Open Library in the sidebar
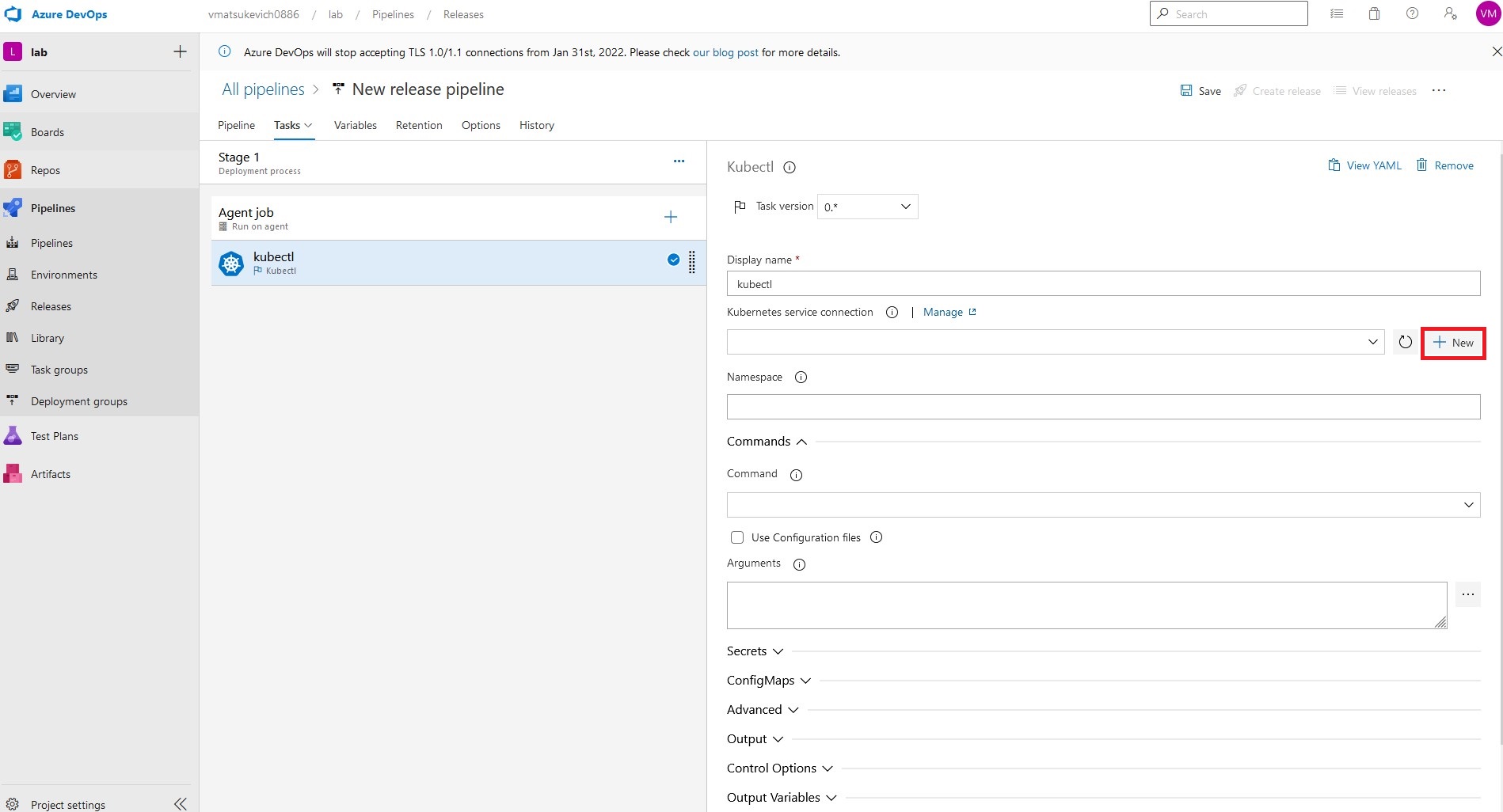This screenshot has width=1503, height=812. click(x=48, y=338)
